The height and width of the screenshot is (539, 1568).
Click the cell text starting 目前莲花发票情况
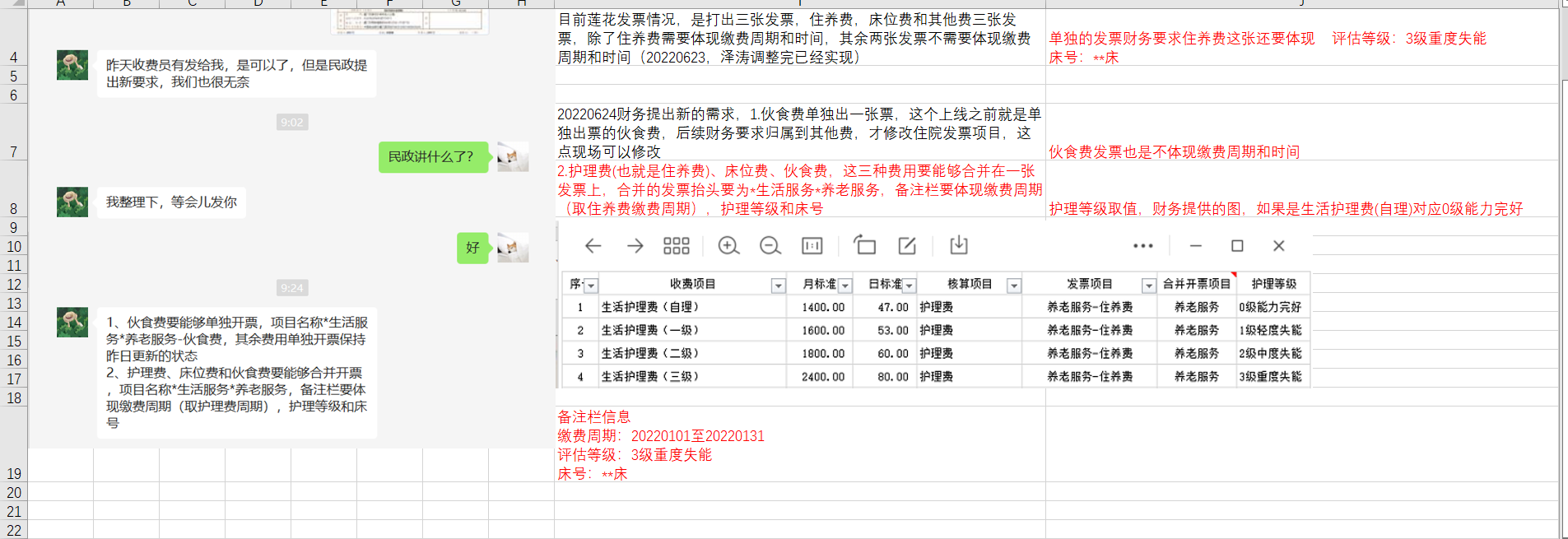[794, 39]
